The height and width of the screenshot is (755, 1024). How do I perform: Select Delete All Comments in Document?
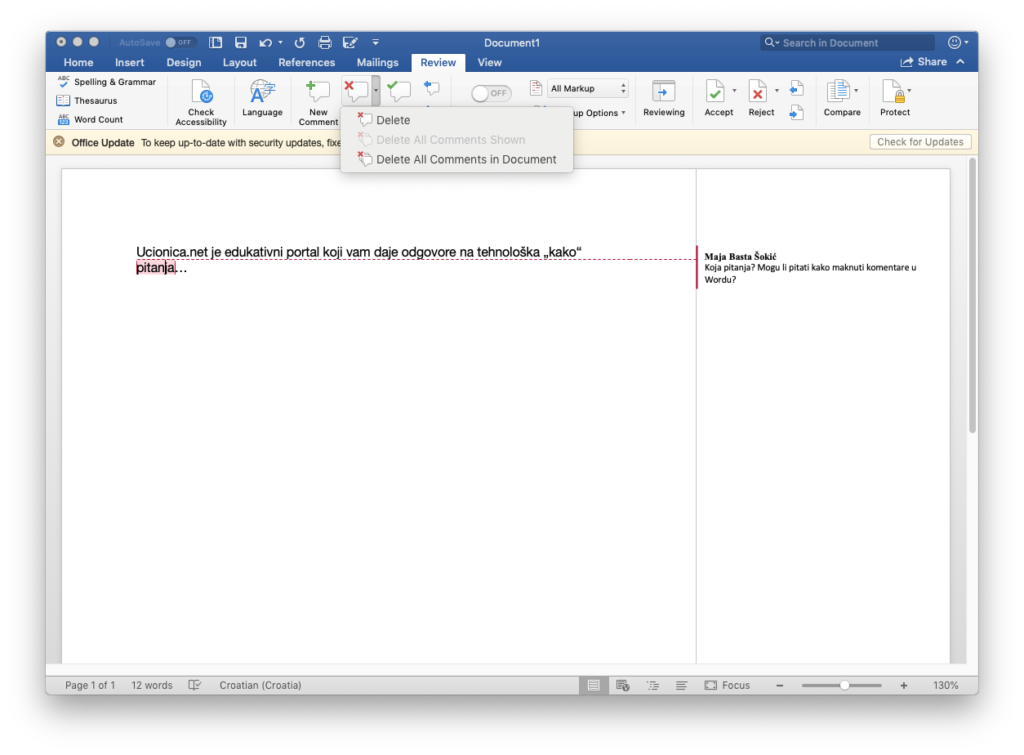[x=465, y=159]
